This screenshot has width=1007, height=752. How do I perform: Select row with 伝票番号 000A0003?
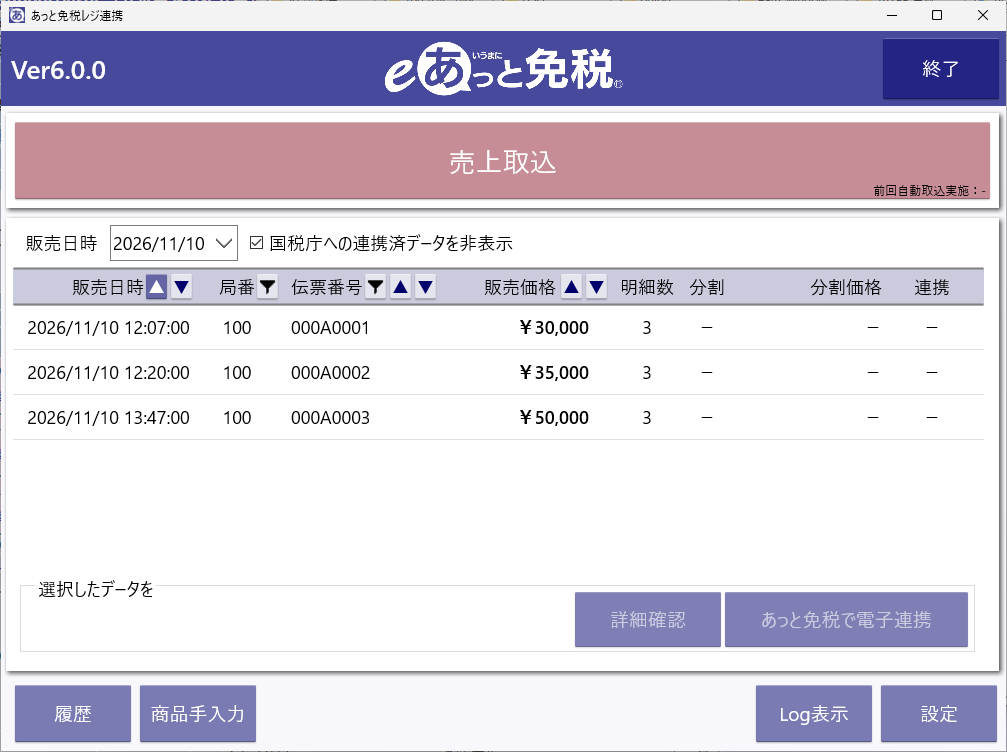pos(498,417)
